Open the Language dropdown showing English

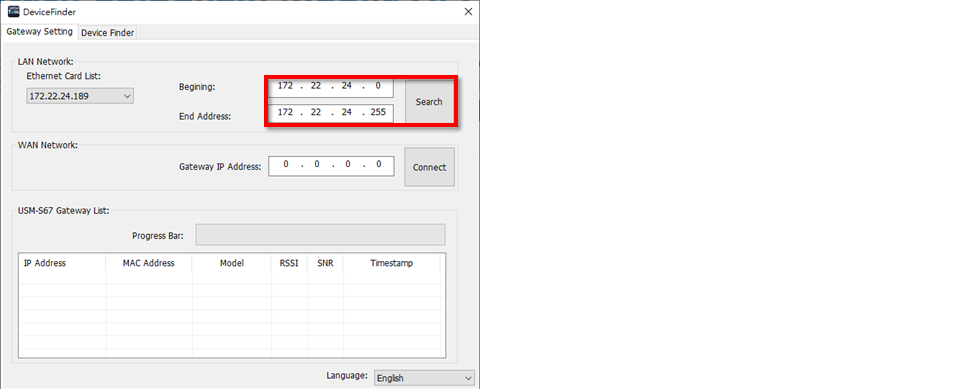click(x=424, y=378)
